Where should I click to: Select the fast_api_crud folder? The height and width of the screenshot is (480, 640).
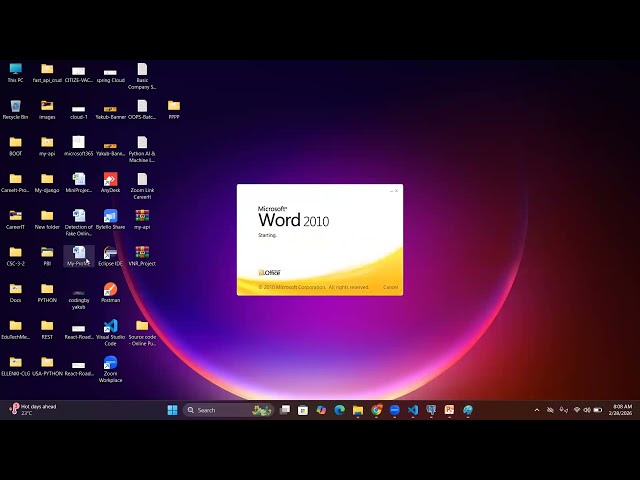click(47, 73)
